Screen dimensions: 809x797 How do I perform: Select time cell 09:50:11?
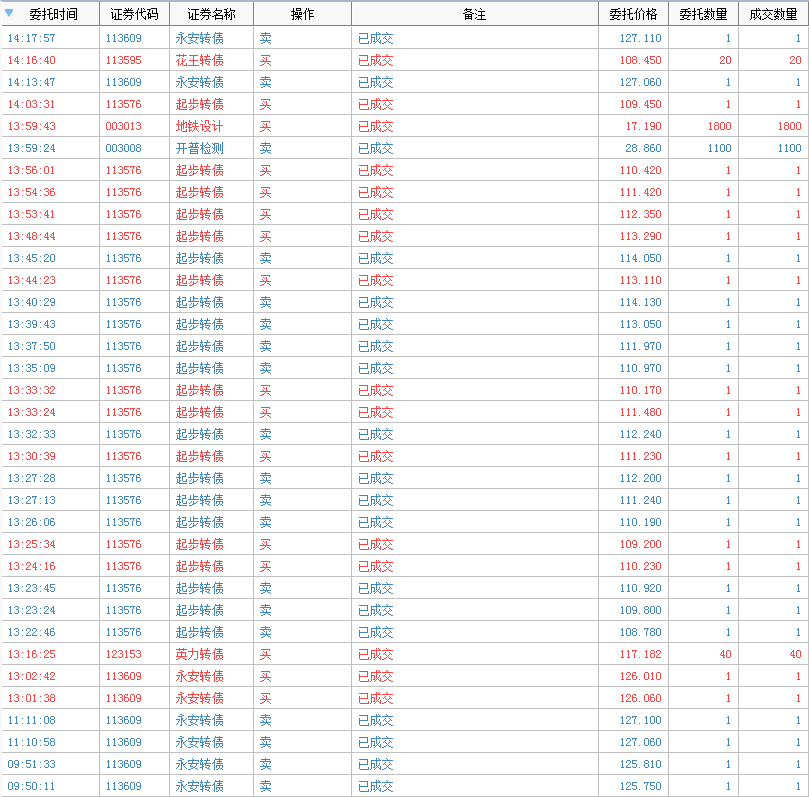[31, 786]
